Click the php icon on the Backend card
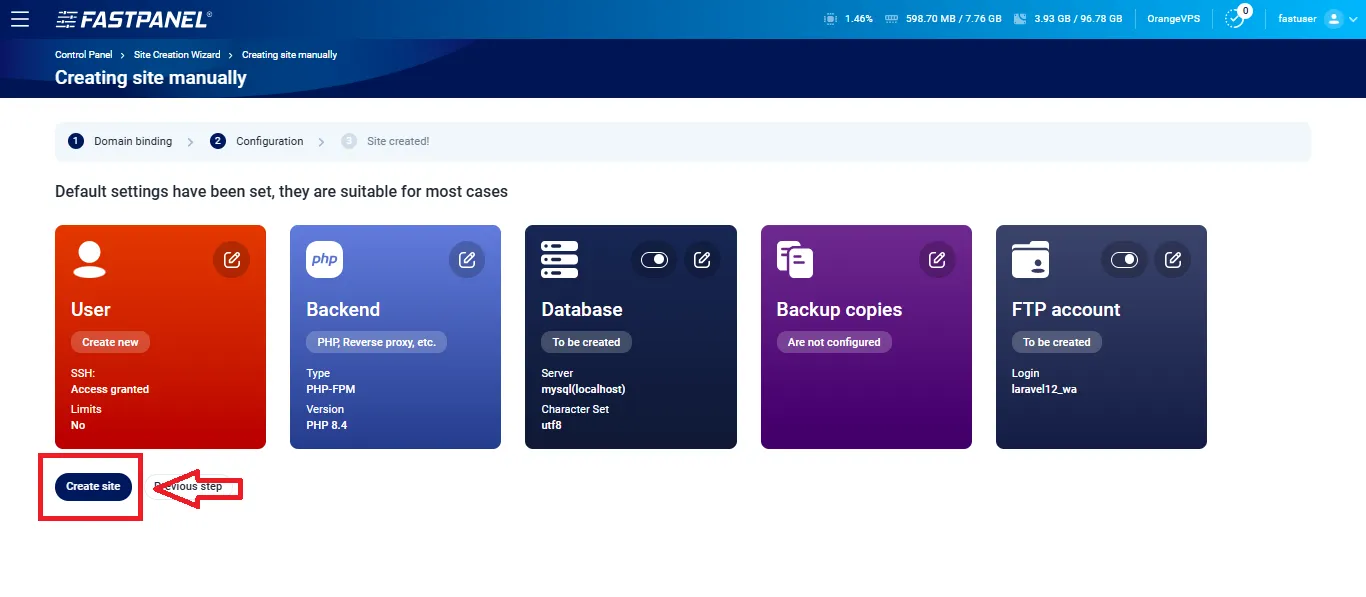 tap(324, 259)
